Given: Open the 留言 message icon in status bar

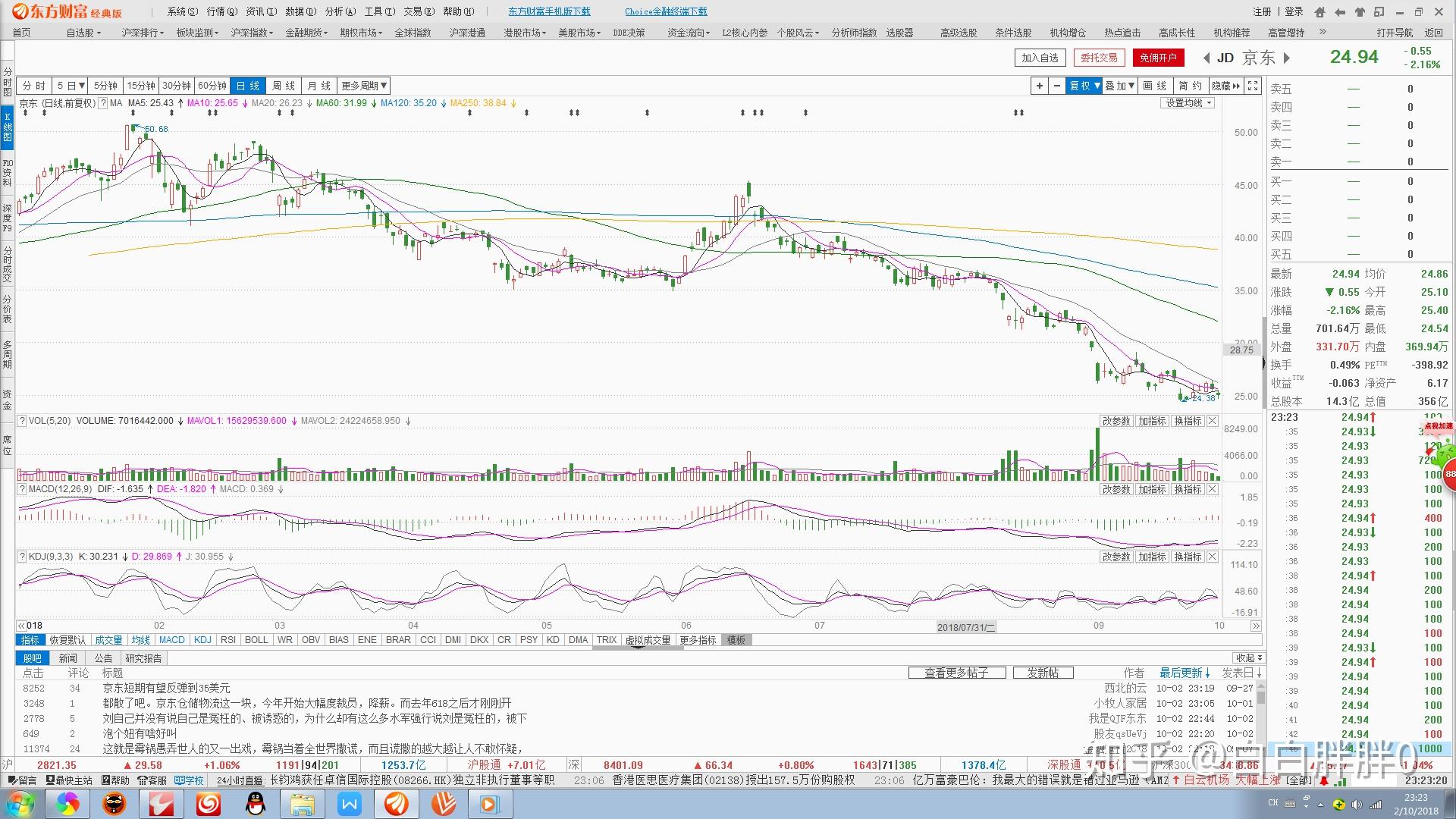Looking at the screenshot, I should [x=21, y=780].
